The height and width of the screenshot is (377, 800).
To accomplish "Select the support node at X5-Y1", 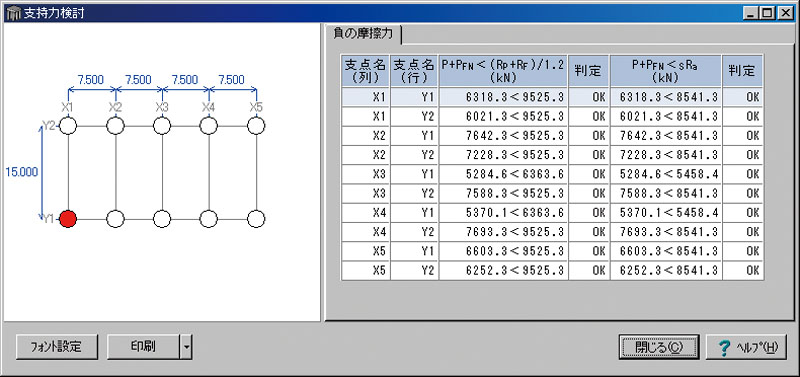I will click(256, 219).
